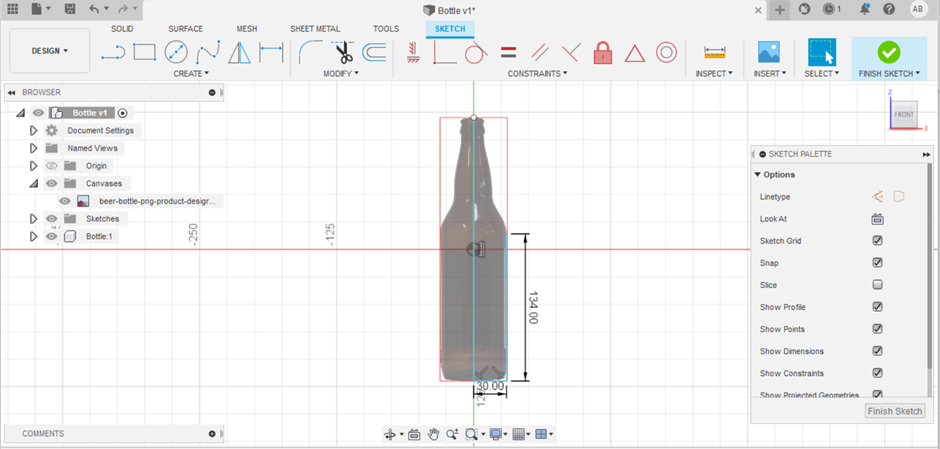Collapse the Options section in Sketch Palette
Viewport: 940px width, 449px height.
coord(757,174)
